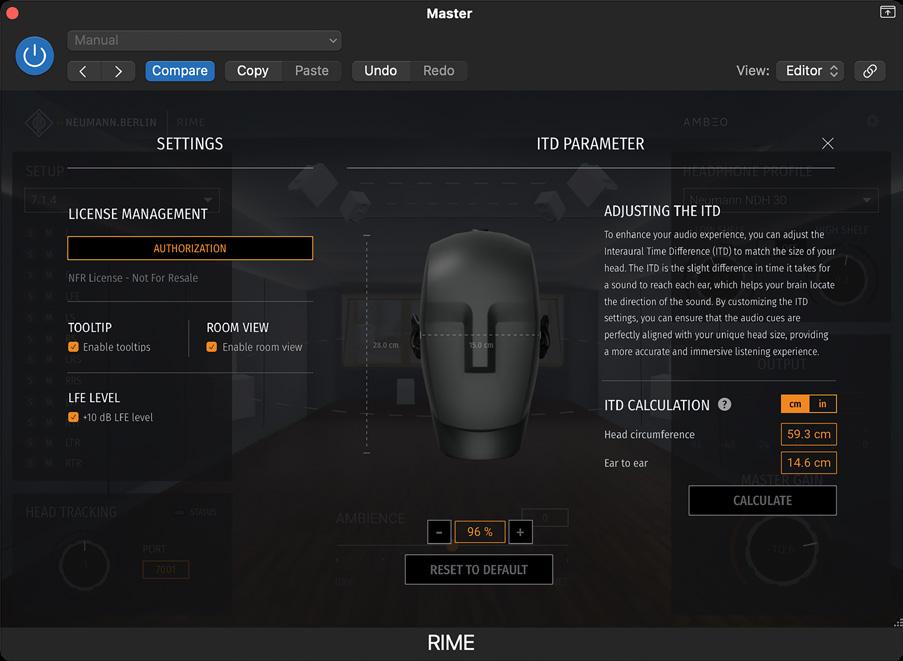Click the Undo button
This screenshot has height=661, width=903.
[381, 71]
